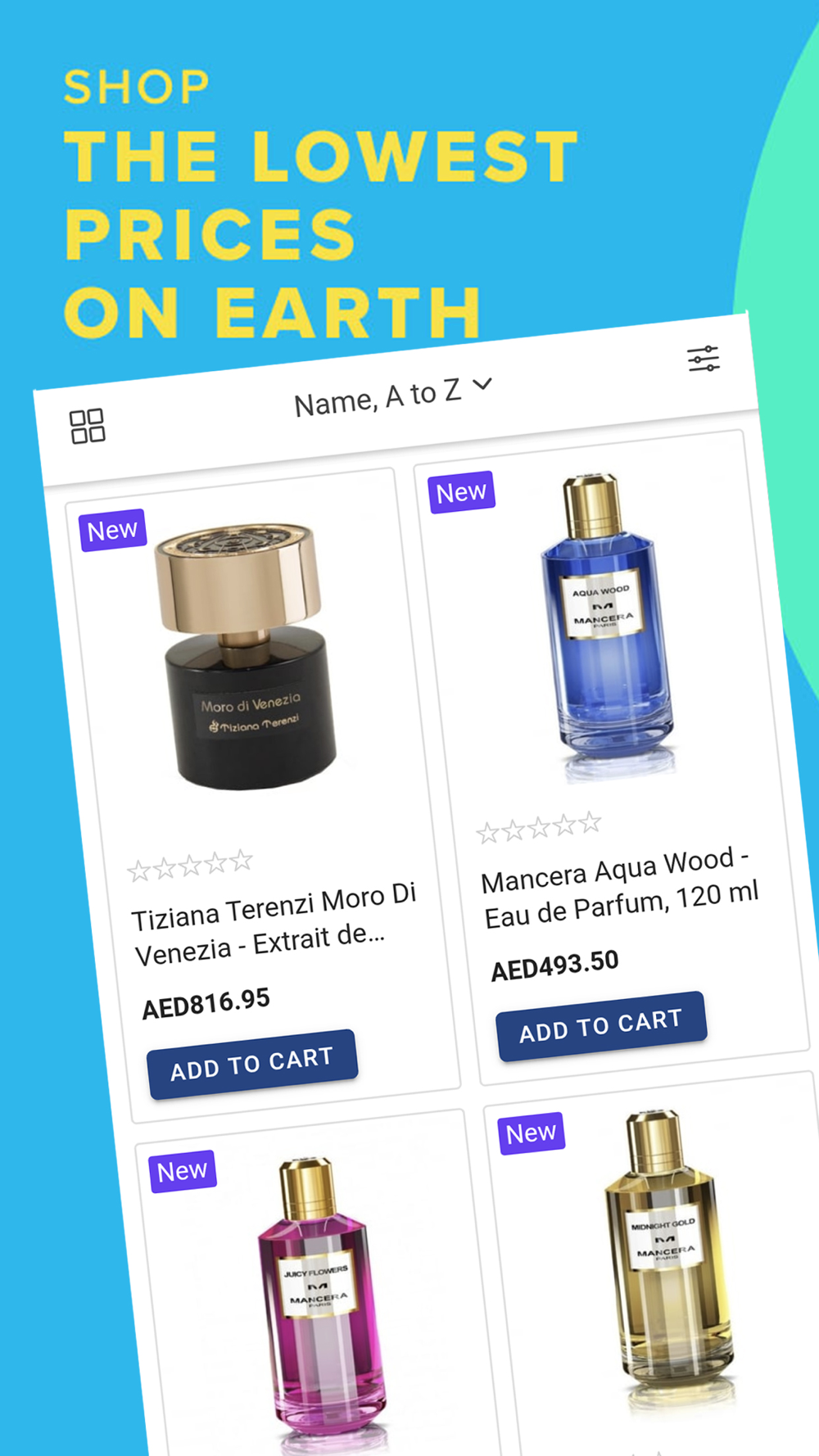Viewport: 819px width, 1456px height.
Task: Tap New badge on Aqua Wood product
Action: [x=461, y=492]
